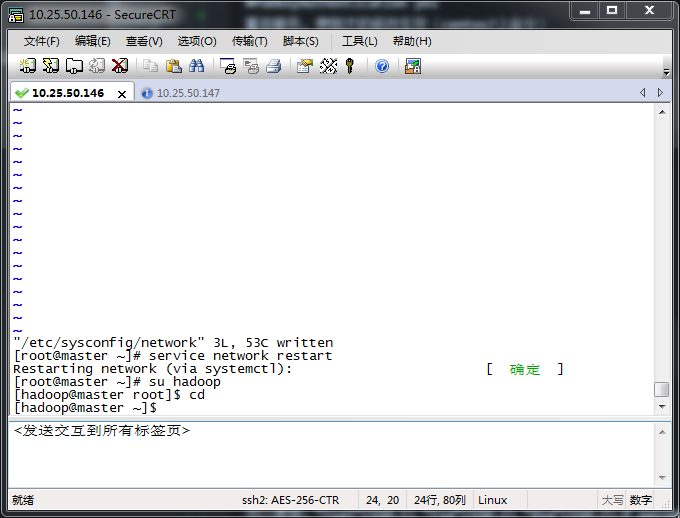This screenshot has height=518, width=680.
Task: Open the 选项(O) menu
Action: (x=196, y=41)
